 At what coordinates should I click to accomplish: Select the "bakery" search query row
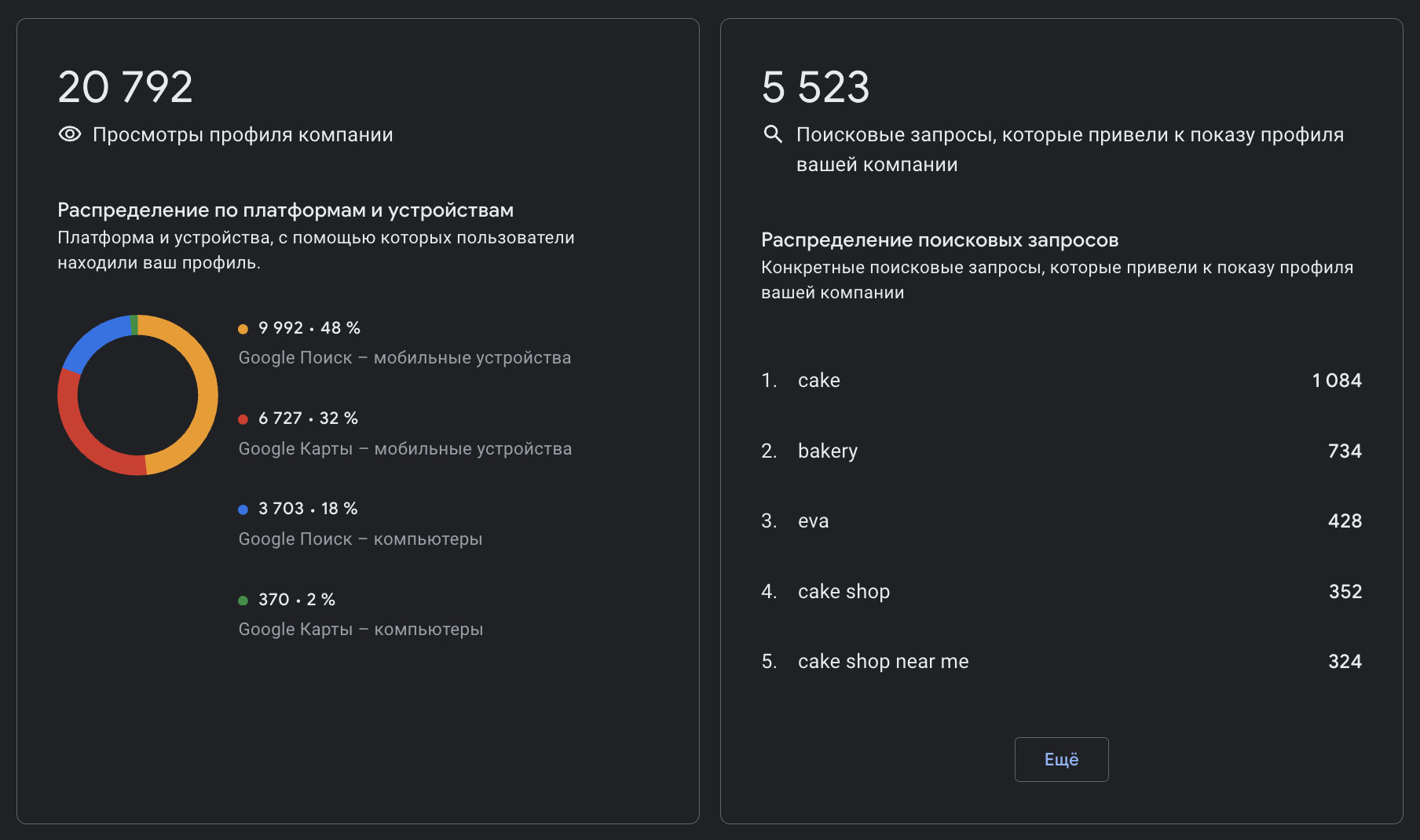[827, 451]
